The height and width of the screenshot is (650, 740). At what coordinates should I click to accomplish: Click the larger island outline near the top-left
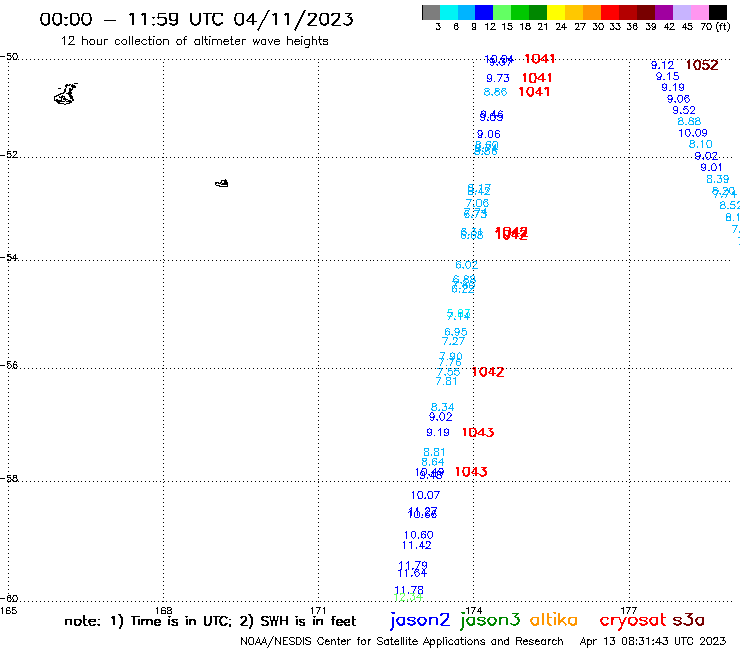[66, 94]
